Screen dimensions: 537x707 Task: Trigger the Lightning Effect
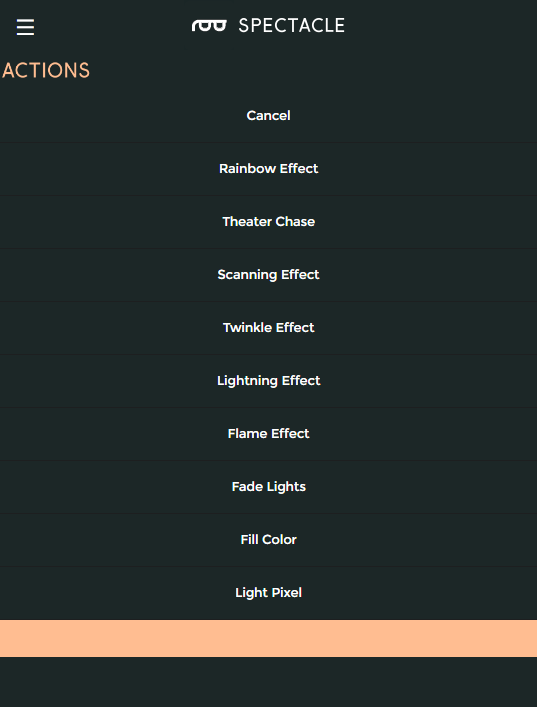coord(268,381)
